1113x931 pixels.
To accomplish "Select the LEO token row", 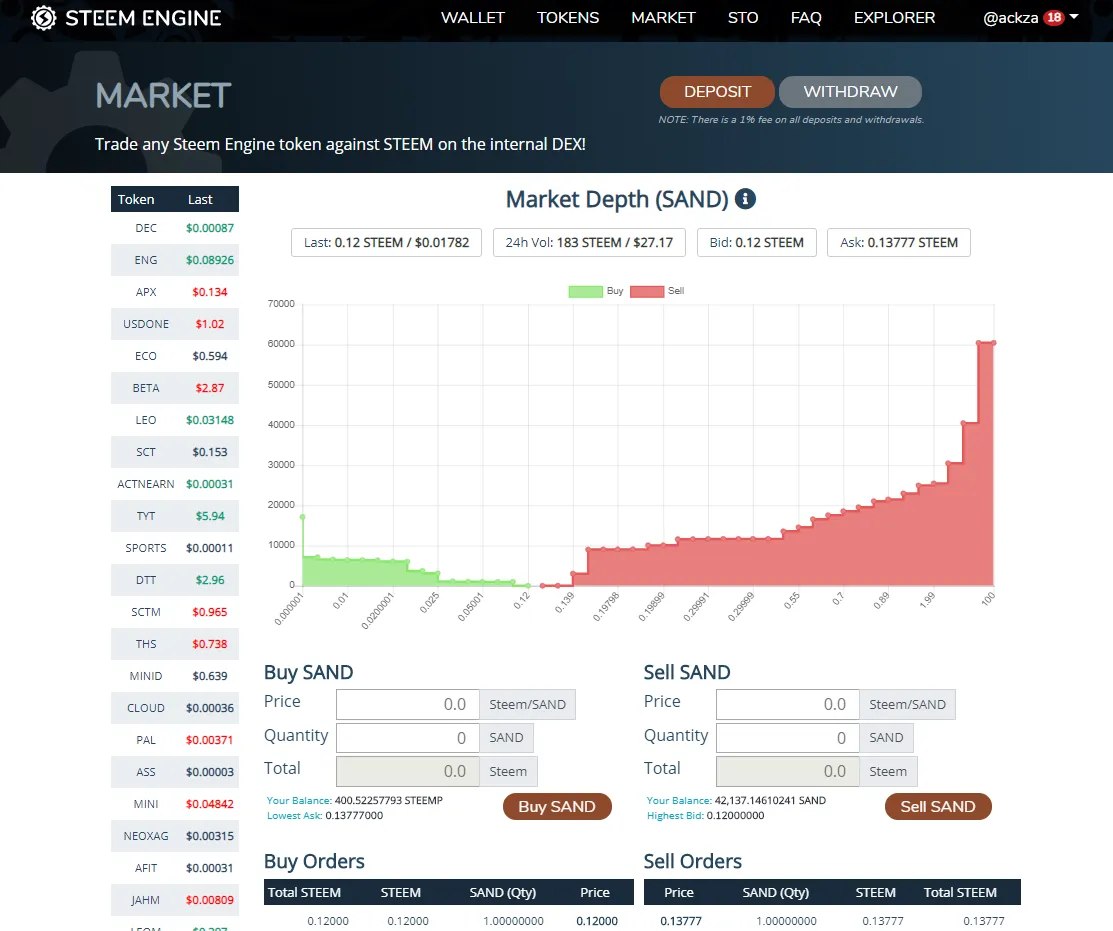I will 175,419.
